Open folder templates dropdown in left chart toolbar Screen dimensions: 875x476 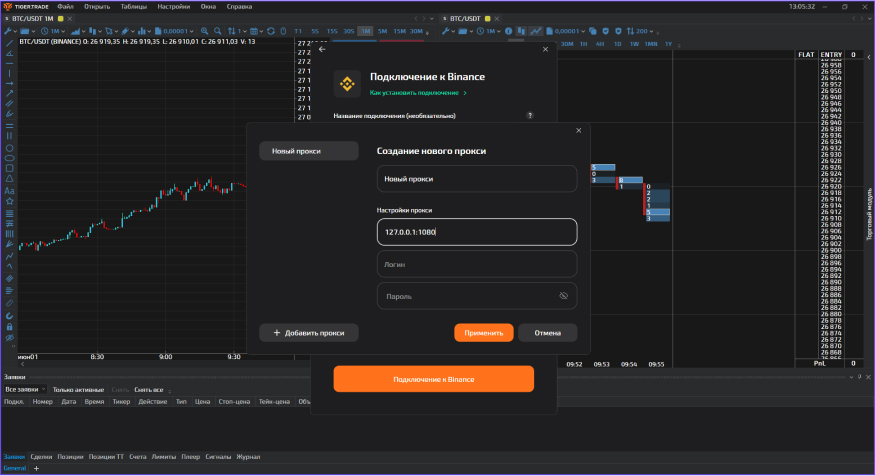point(27,31)
